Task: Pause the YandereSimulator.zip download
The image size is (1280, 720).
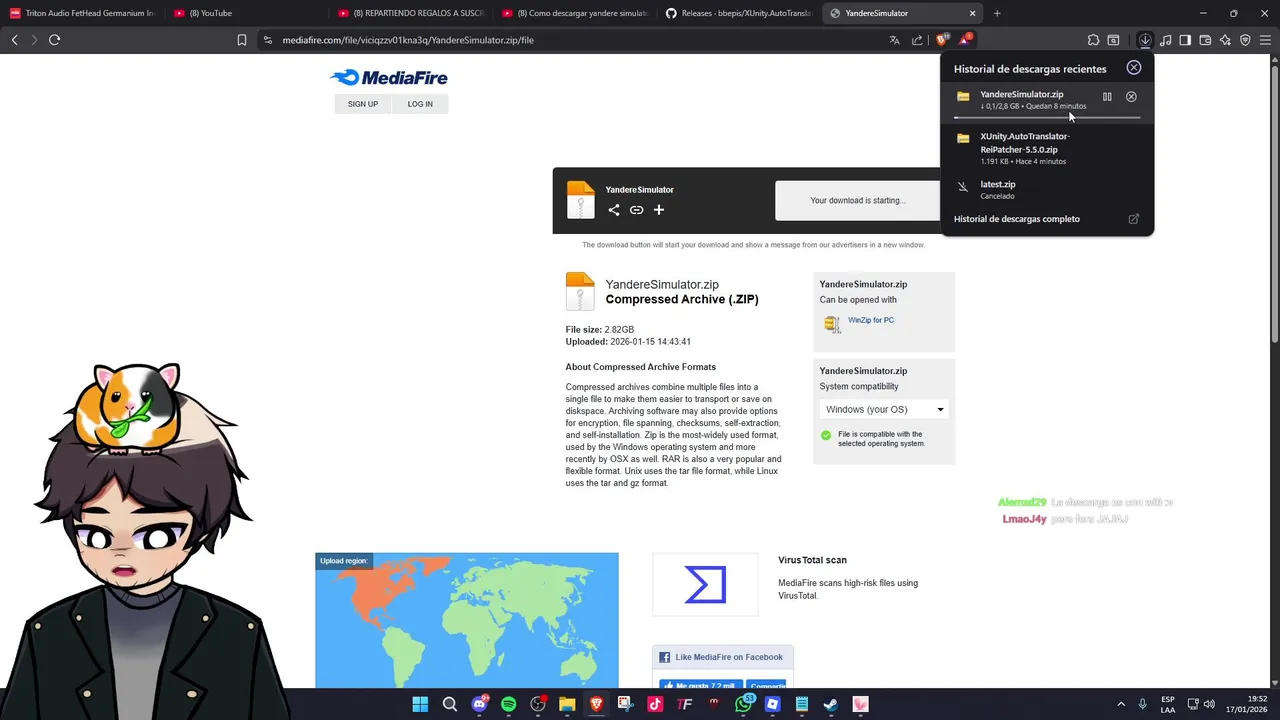Action: pyautogui.click(x=1107, y=97)
